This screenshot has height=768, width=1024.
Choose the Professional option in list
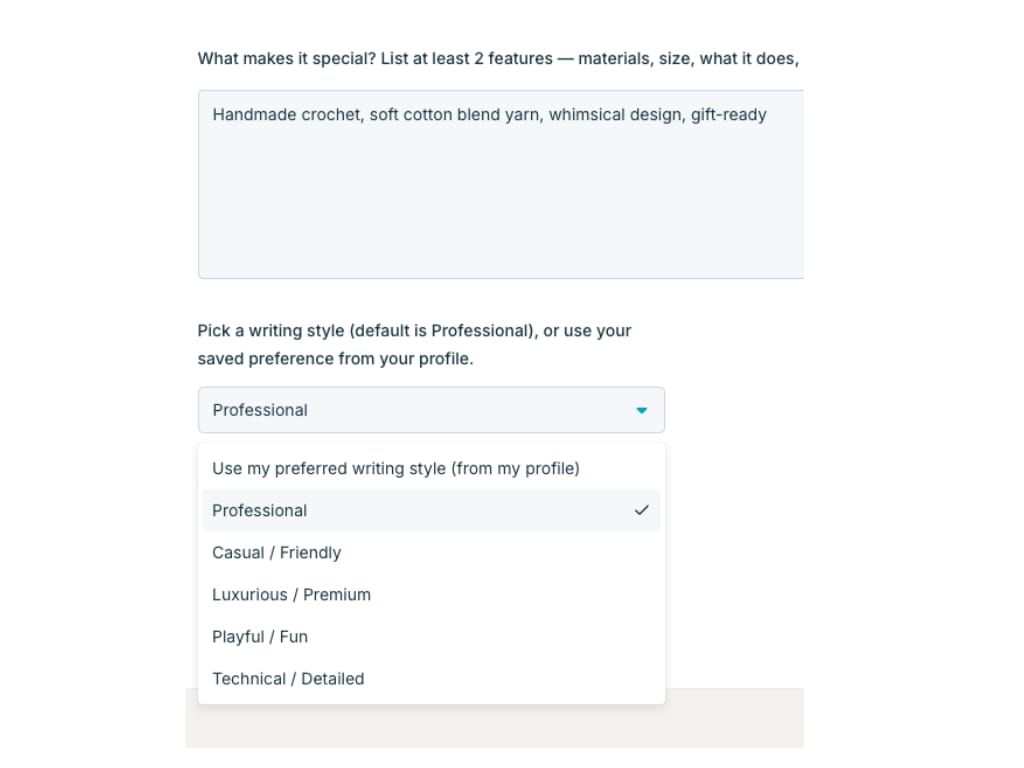260,510
